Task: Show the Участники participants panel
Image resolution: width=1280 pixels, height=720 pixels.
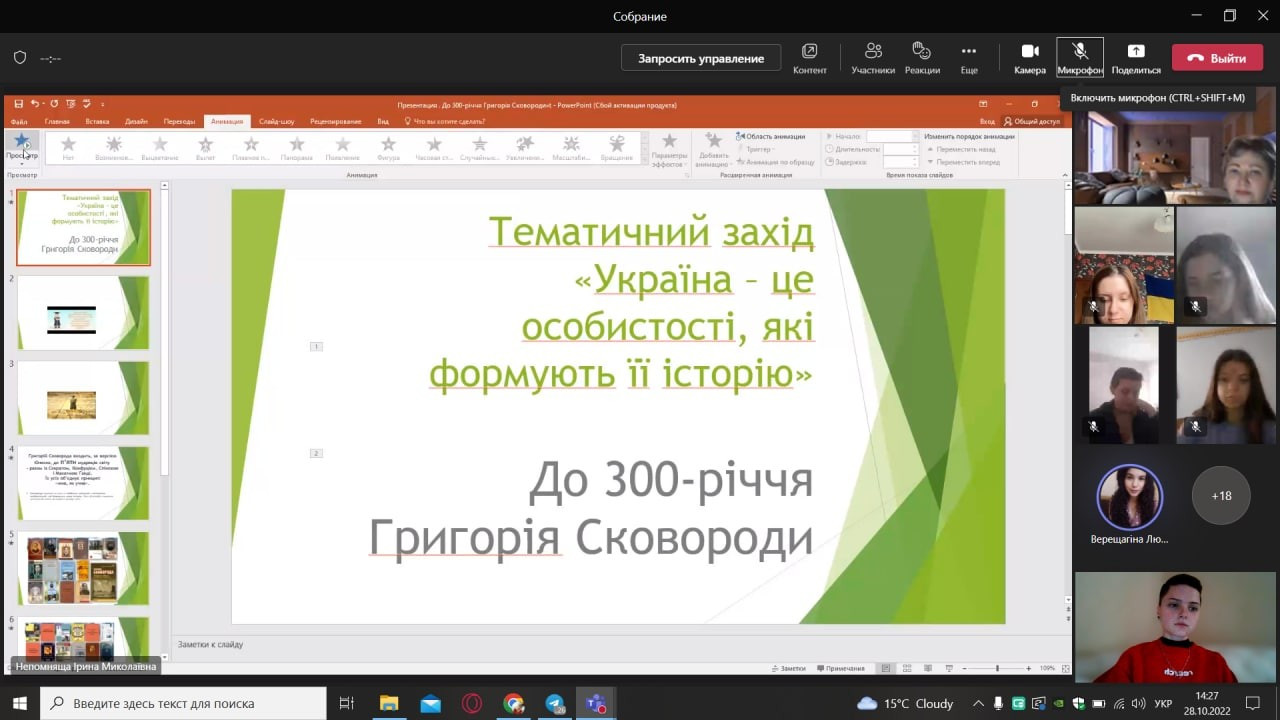Action: 873,58
